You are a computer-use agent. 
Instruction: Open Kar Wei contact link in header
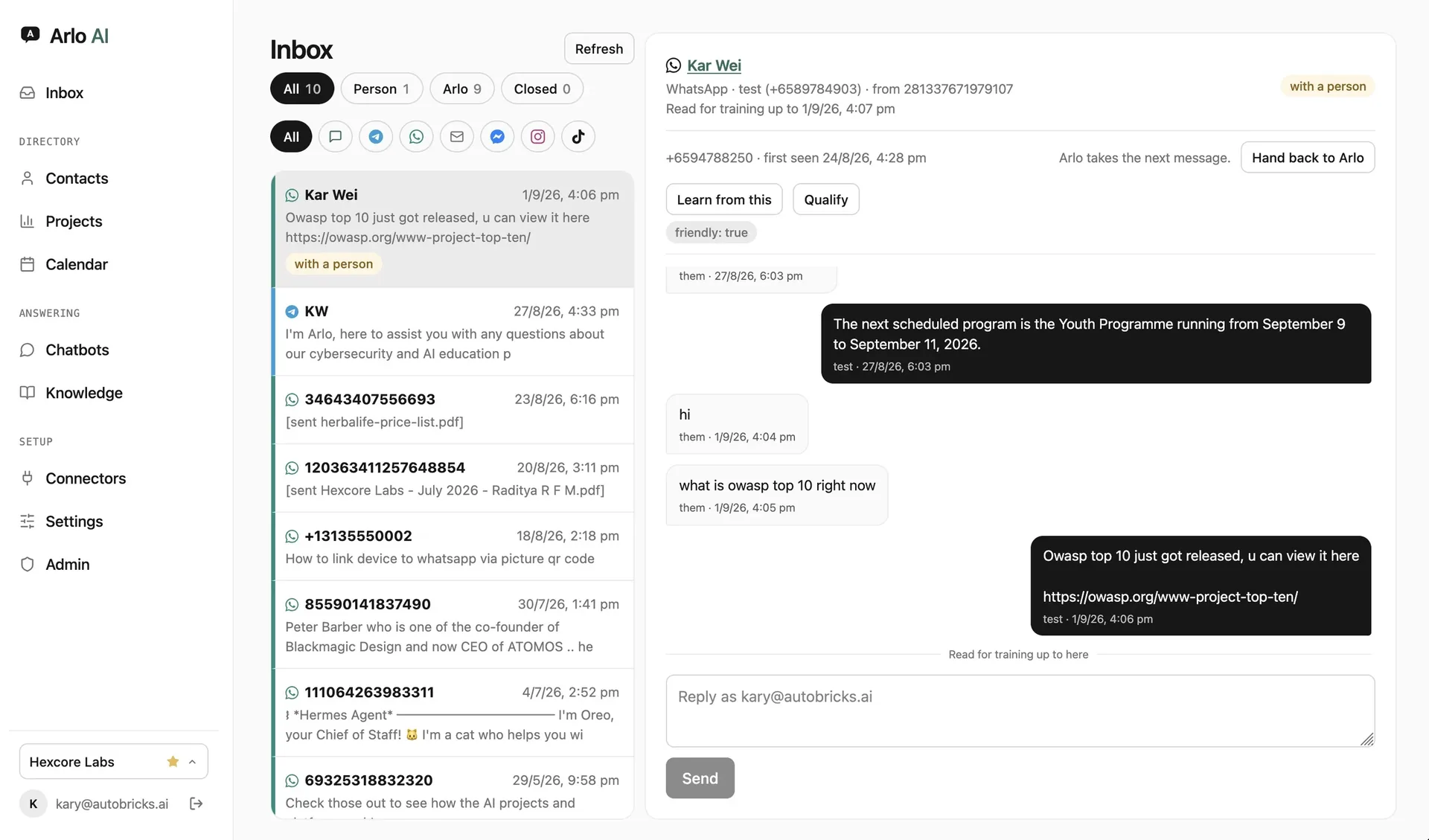point(714,65)
